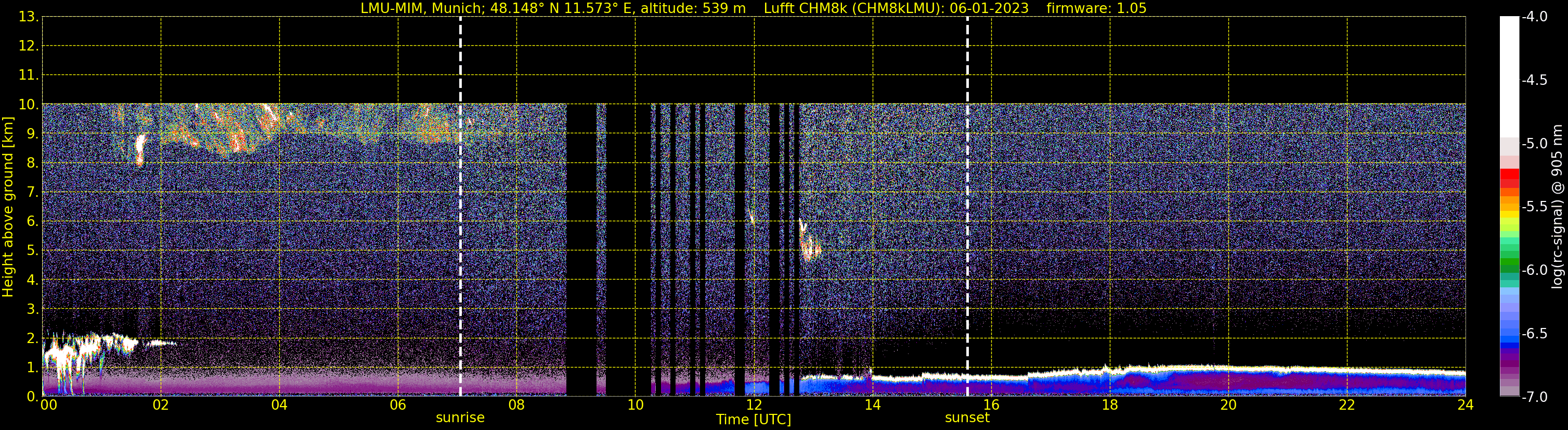The image size is (1568, 430).
Task: Click the height axis tick label '2.'
Action: (x=32, y=339)
